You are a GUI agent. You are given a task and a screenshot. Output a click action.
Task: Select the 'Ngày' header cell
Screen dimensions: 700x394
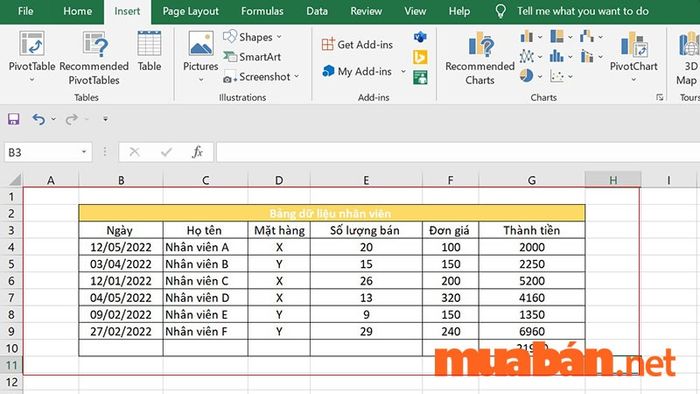point(121,230)
